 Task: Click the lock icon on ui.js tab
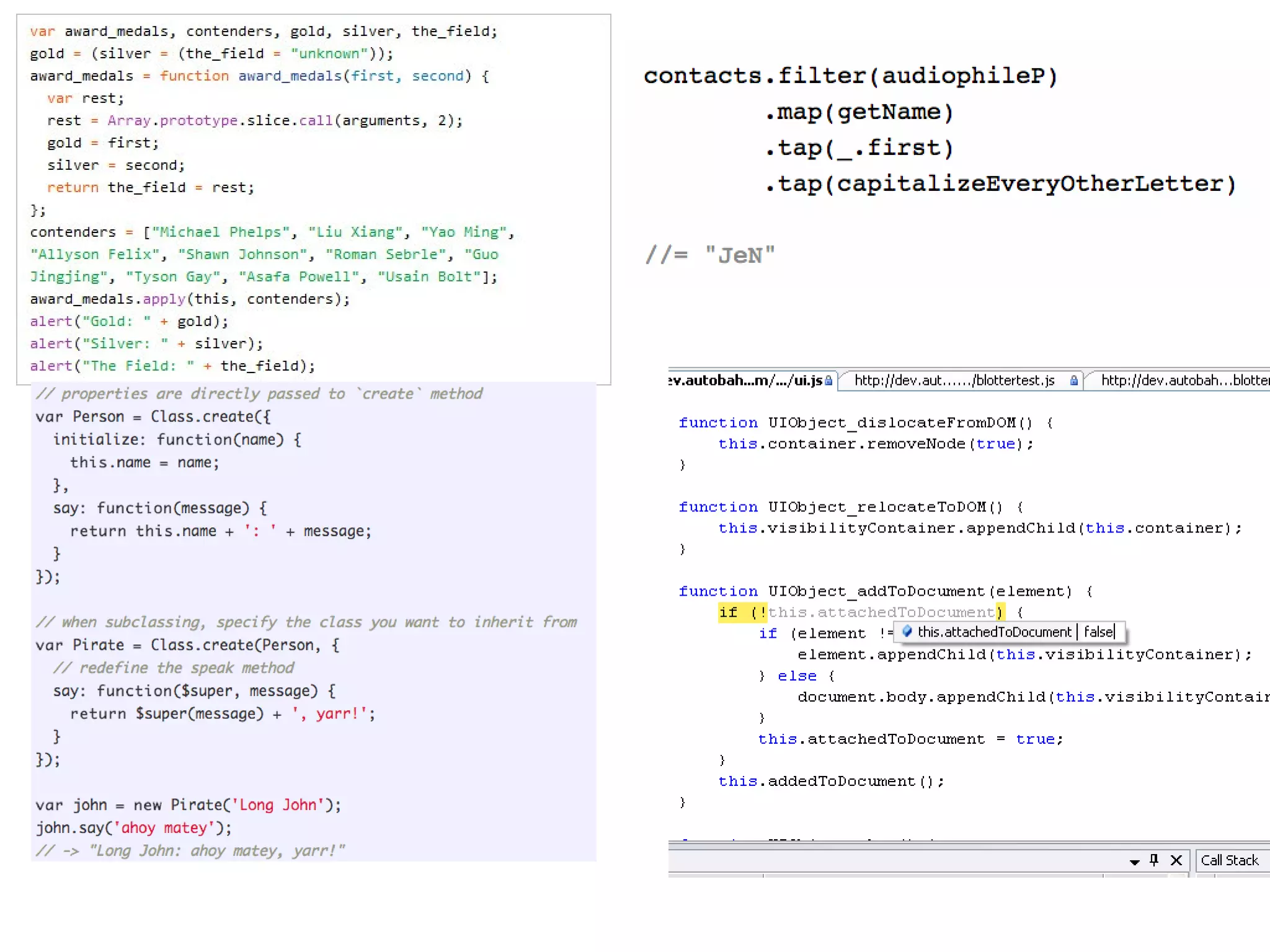[x=828, y=381]
